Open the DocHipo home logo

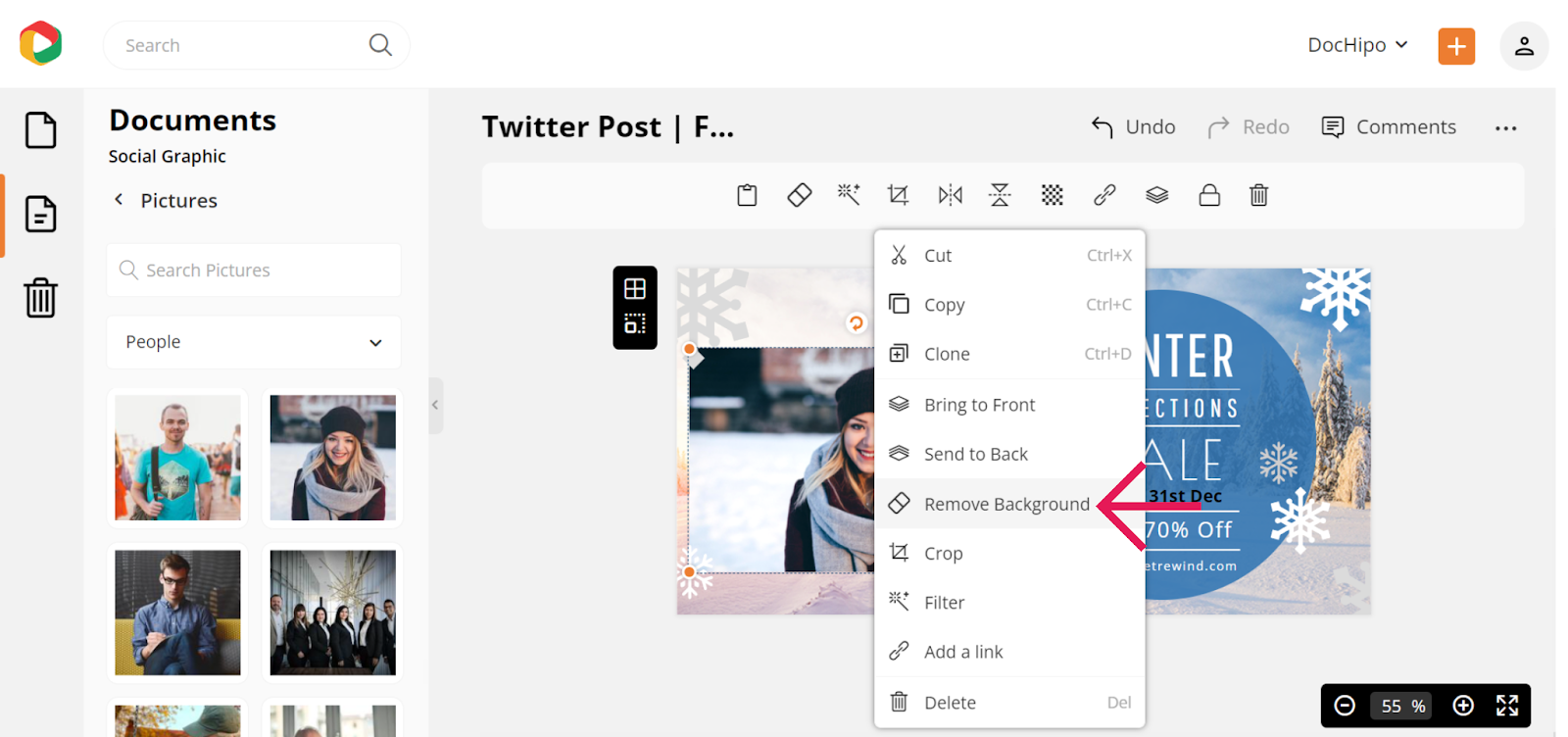point(40,44)
